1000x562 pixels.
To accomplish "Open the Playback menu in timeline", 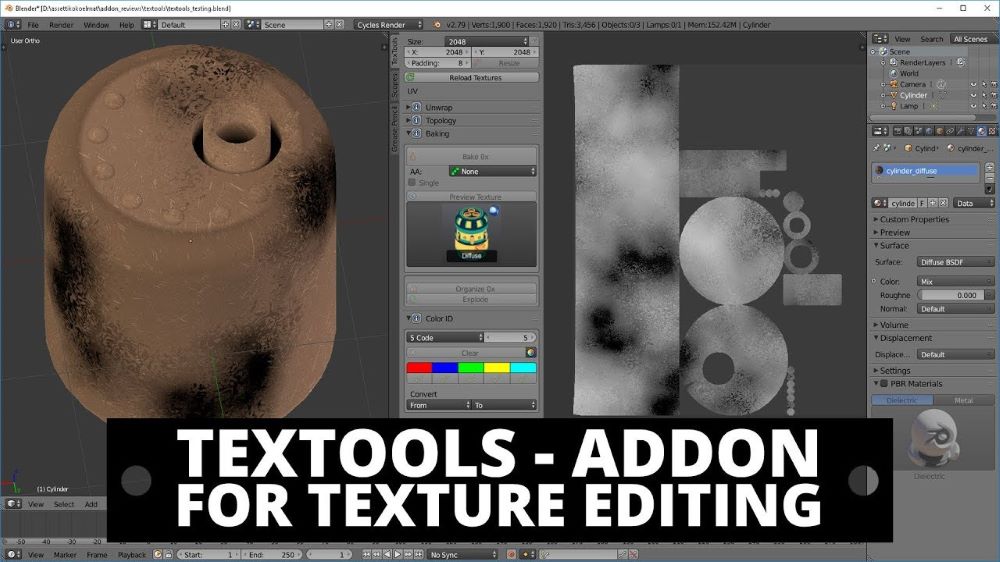I will tap(132, 555).
